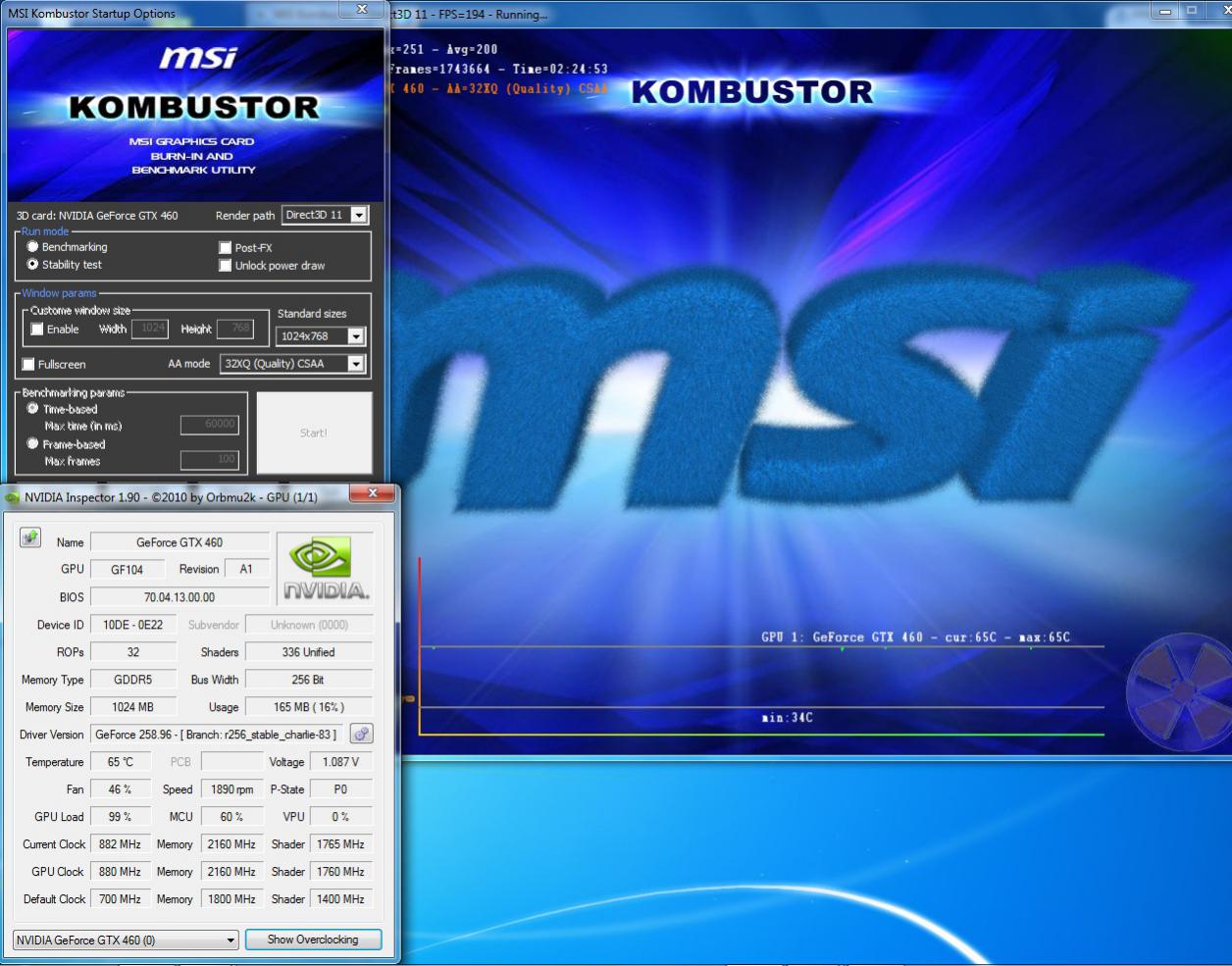The image size is (1232, 966).
Task: Click the driver update check icon
Action: click(x=361, y=734)
